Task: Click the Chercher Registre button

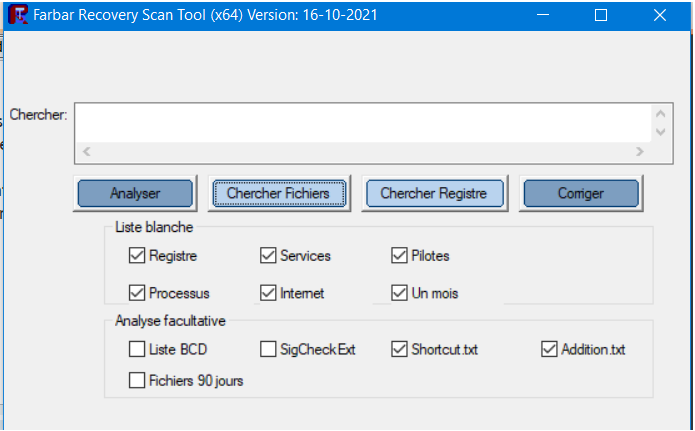Action: point(434,193)
